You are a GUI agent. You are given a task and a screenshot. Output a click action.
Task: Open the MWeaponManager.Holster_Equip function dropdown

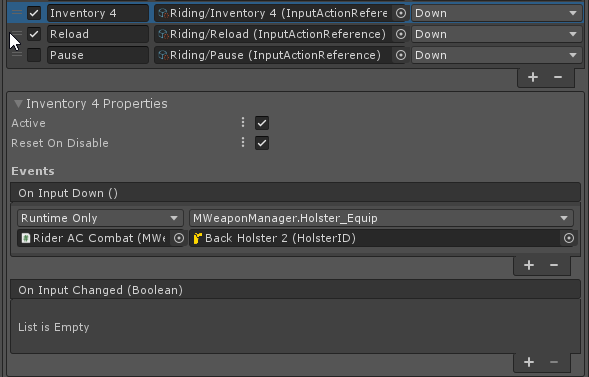pos(381,218)
